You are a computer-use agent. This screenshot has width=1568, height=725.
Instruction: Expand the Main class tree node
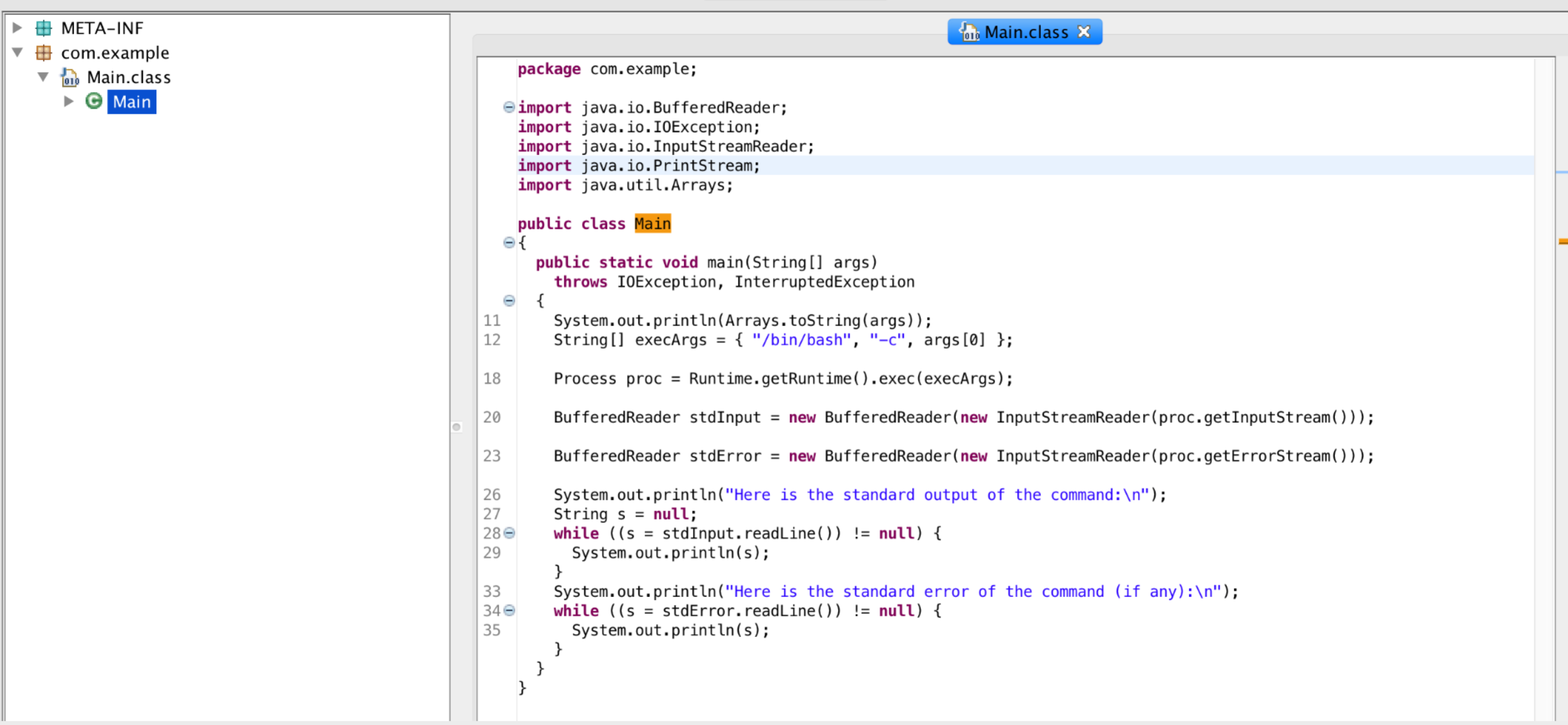coord(69,102)
